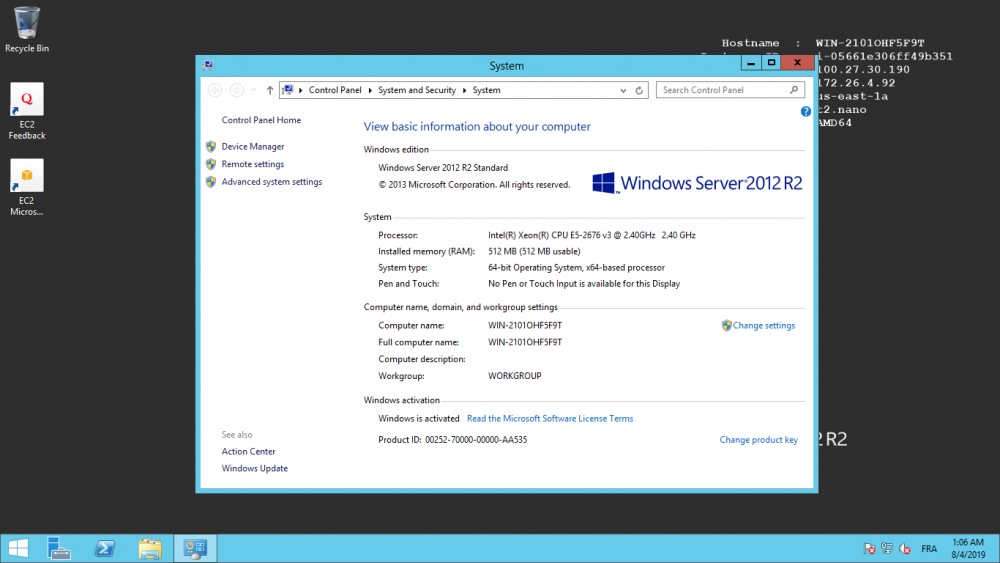Minimize the System window
Viewport: 1000px width, 563px height.
(751, 62)
